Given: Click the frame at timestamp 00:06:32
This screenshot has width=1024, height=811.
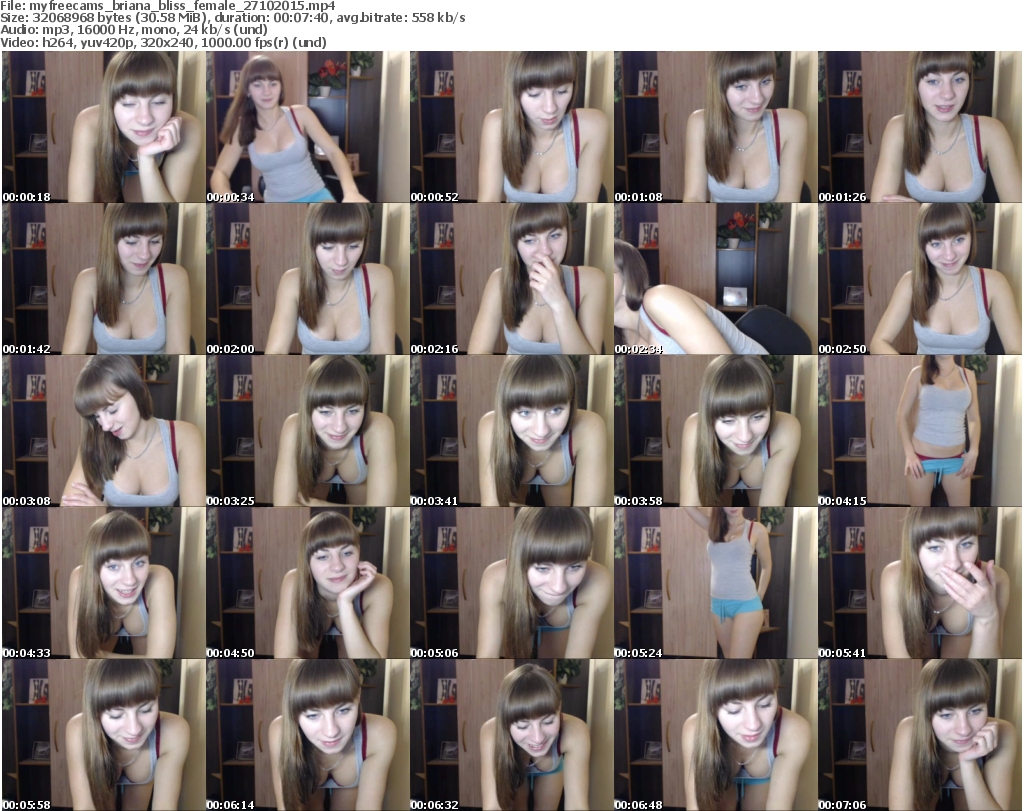Looking at the screenshot, I should [x=512, y=735].
